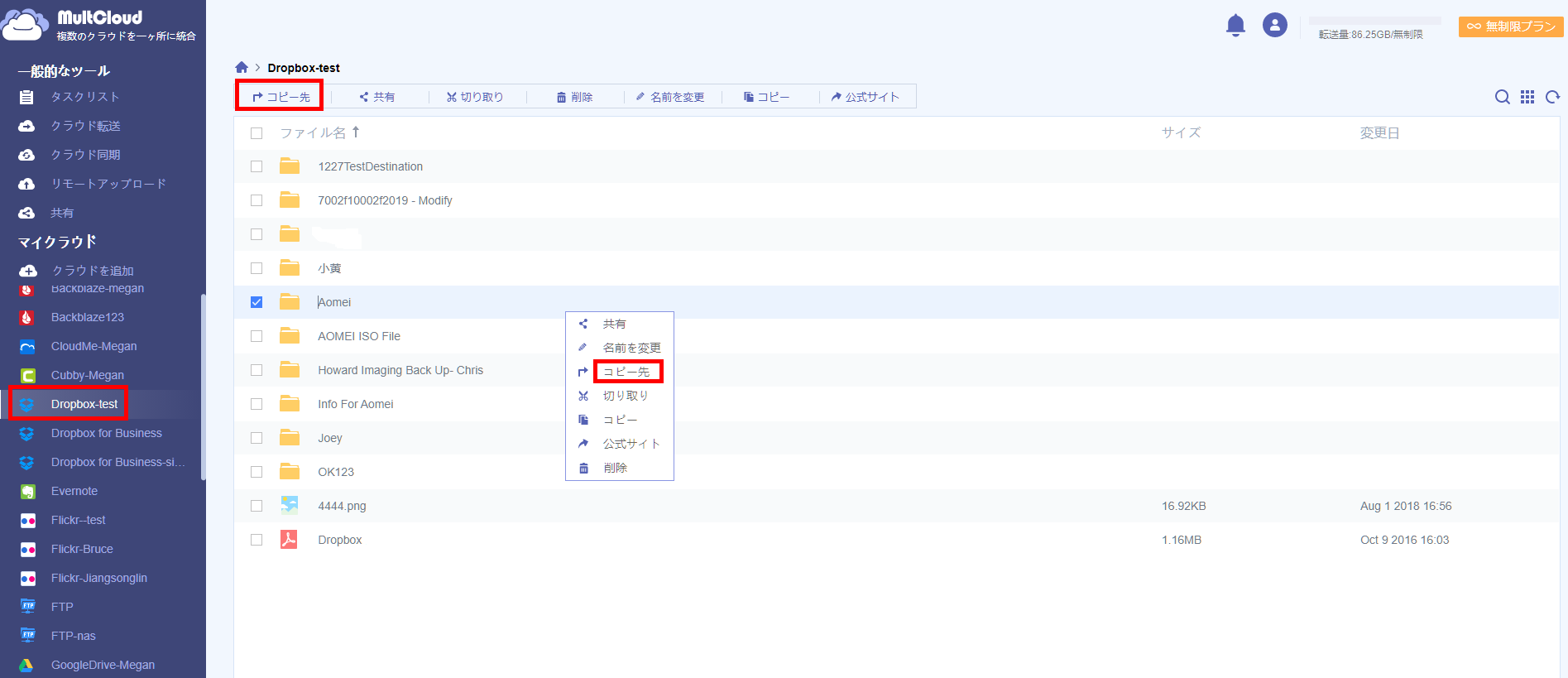The width and height of the screenshot is (1568, 678).
Task: Click the search magnifier icon
Action: [x=1503, y=97]
